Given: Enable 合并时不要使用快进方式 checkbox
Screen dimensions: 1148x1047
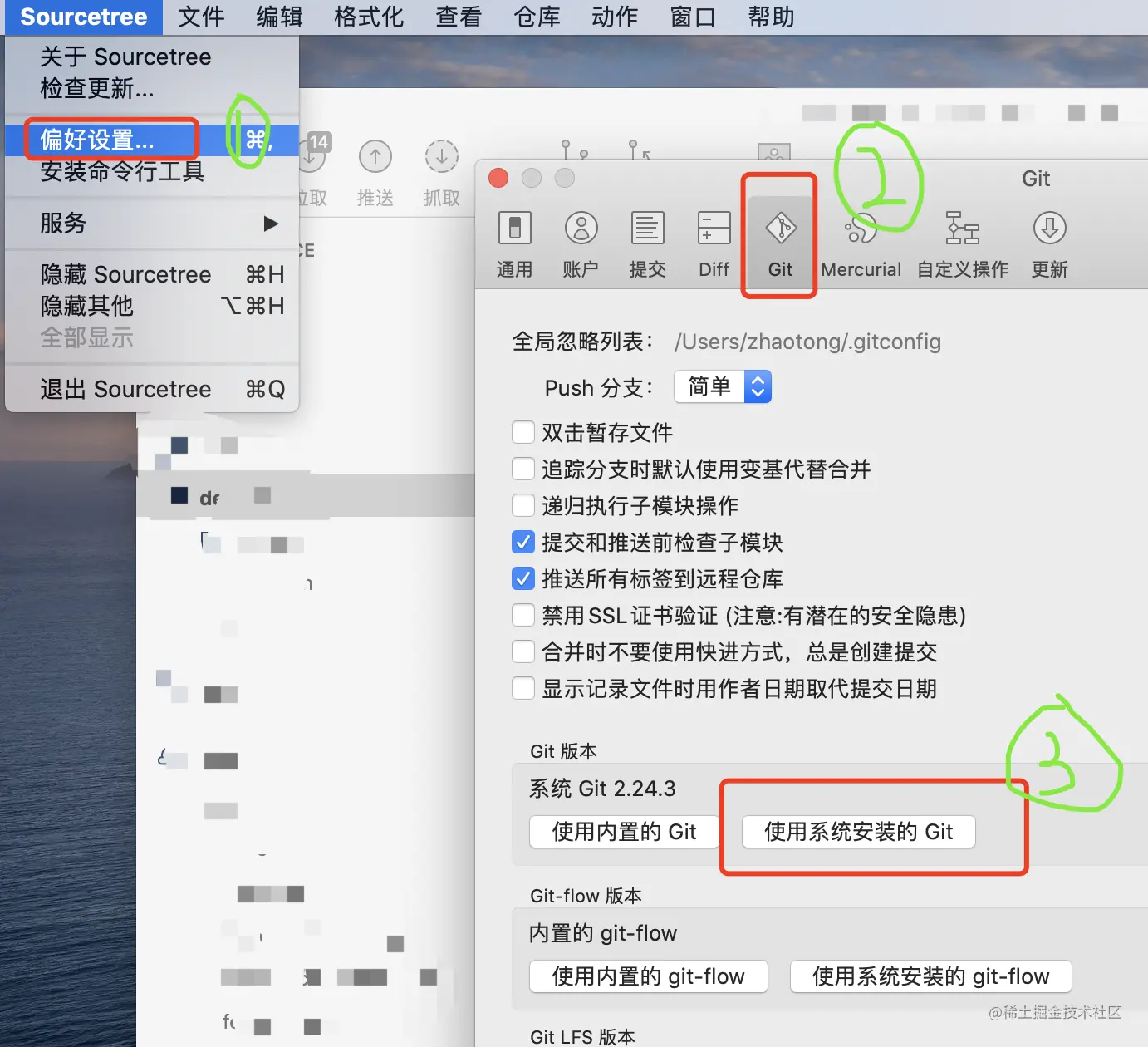Looking at the screenshot, I should pos(522,651).
